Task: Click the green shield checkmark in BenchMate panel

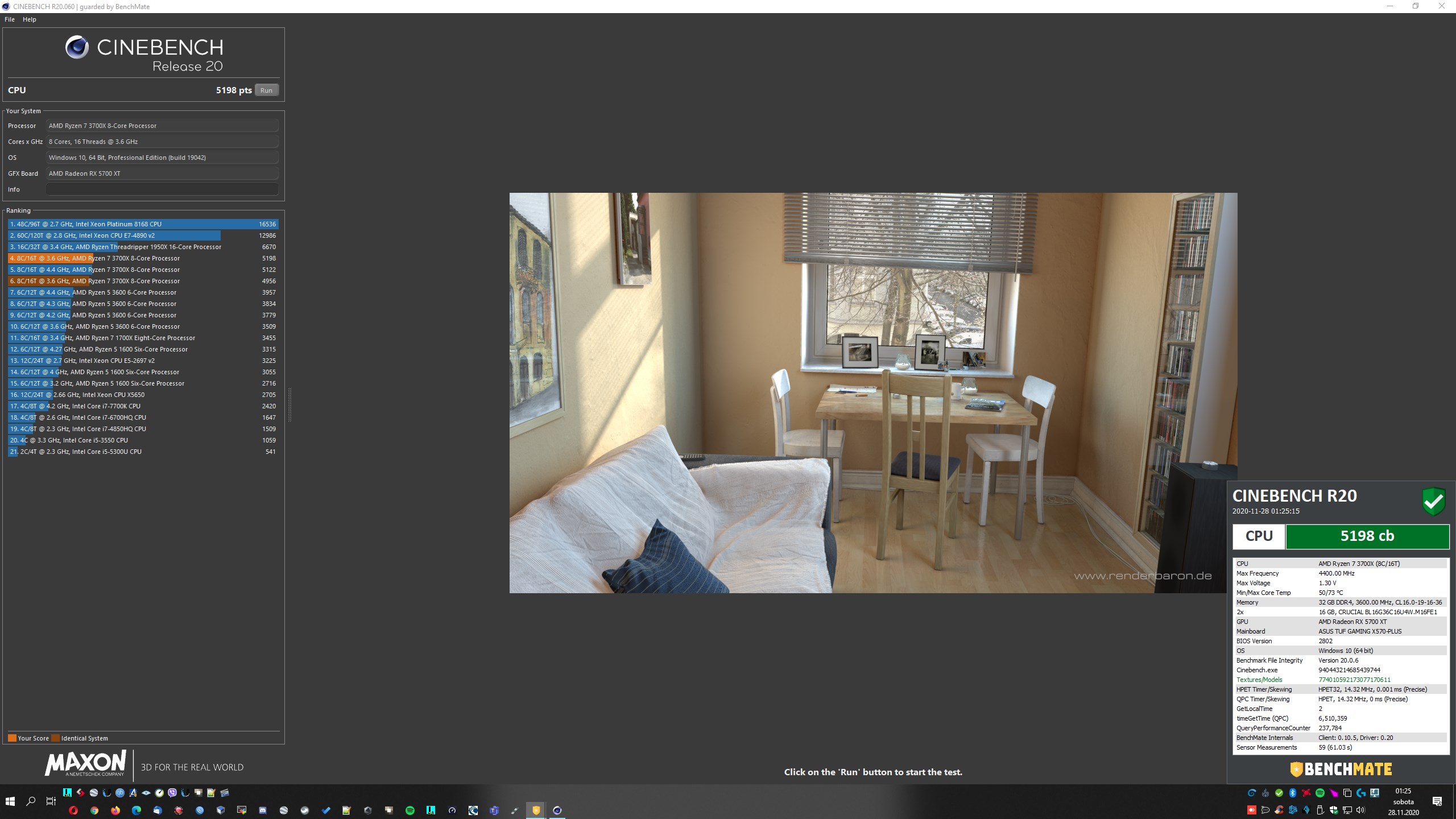Action: point(1434,501)
